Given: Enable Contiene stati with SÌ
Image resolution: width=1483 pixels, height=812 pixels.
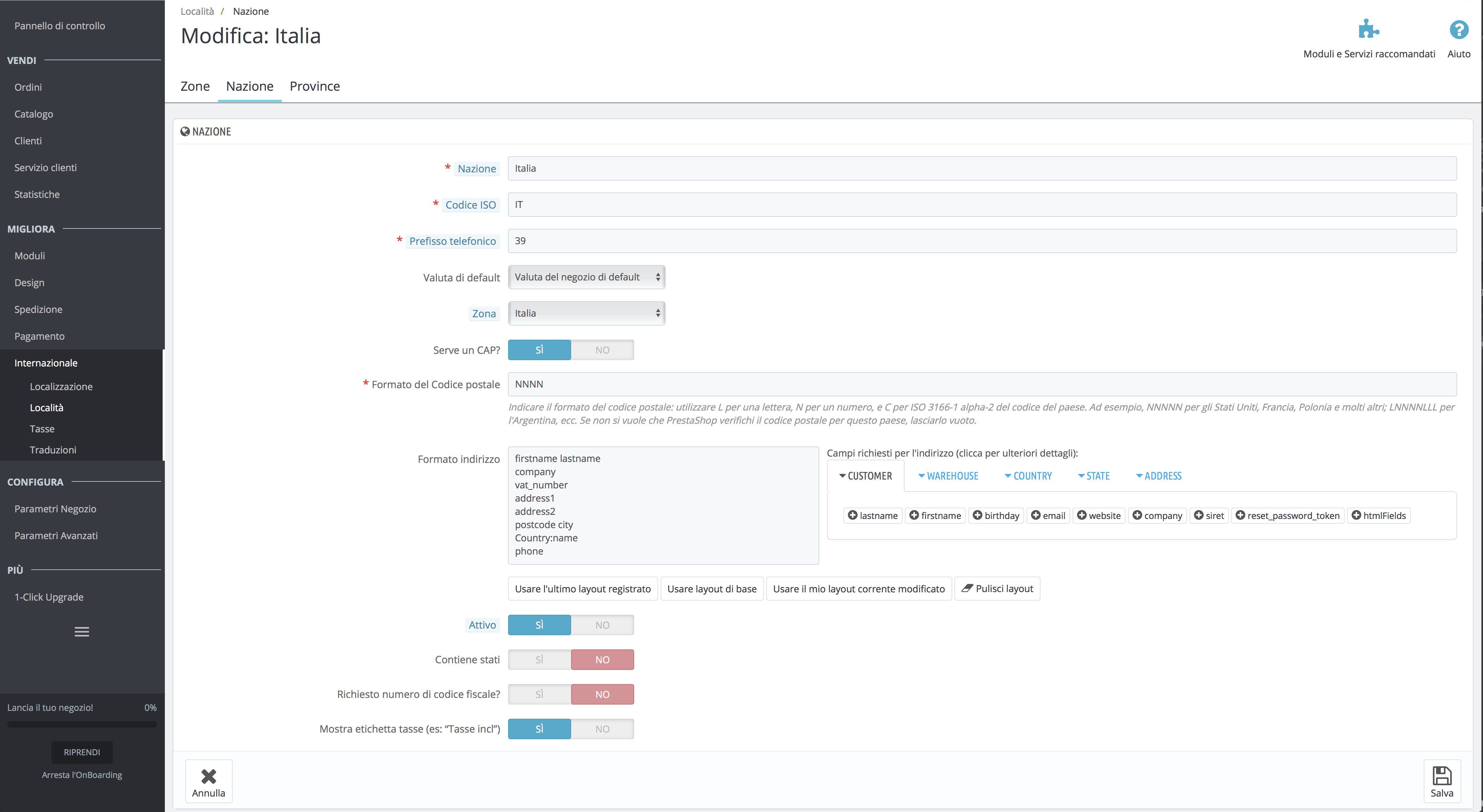Looking at the screenshot, I should pyautogui.click(x=539, y=659).
